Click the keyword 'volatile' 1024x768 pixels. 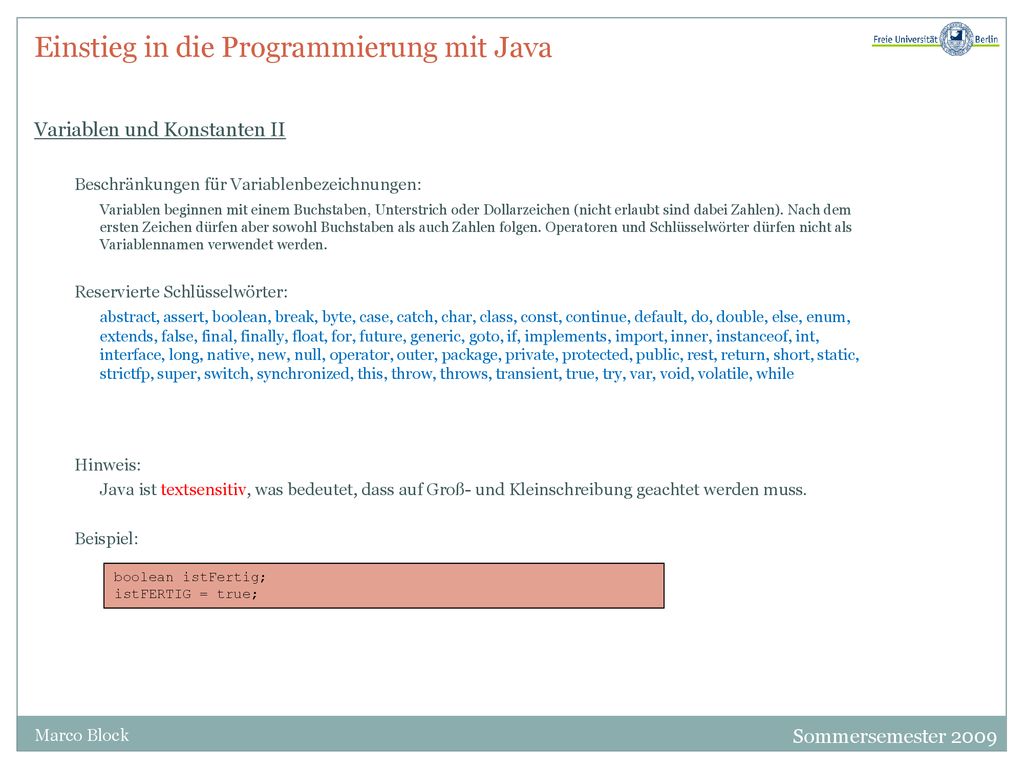pyautogui.click(x=722, y=374)
